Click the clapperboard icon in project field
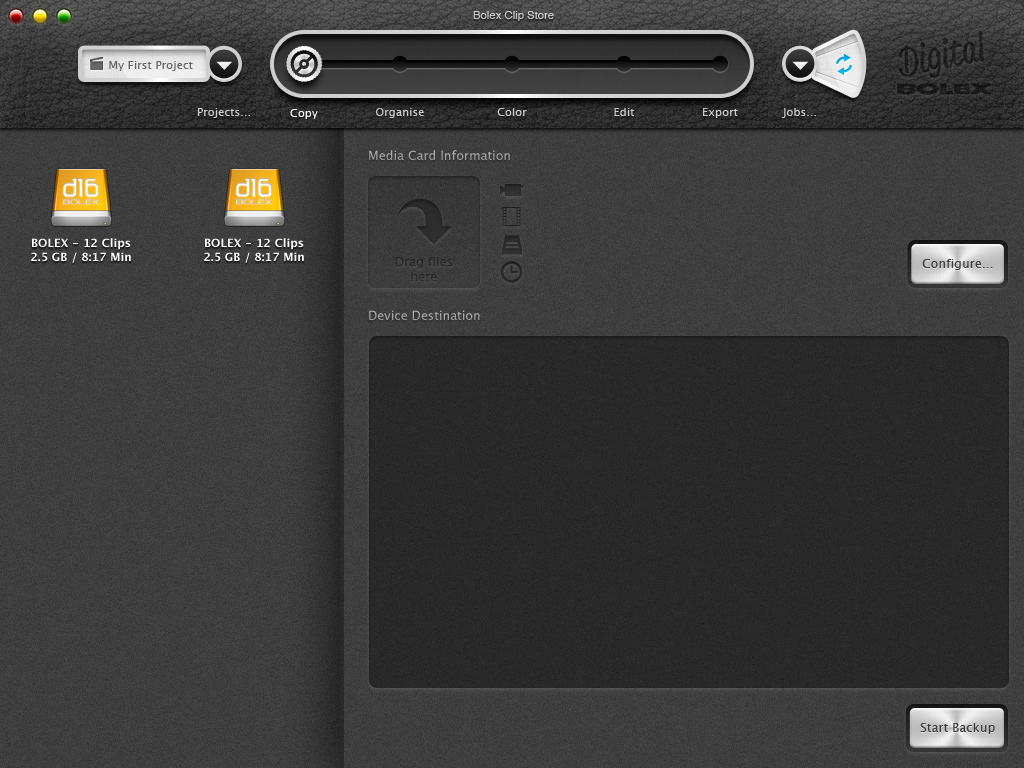The height and width of the screenshot is (768, 1024). click(97, 64)
